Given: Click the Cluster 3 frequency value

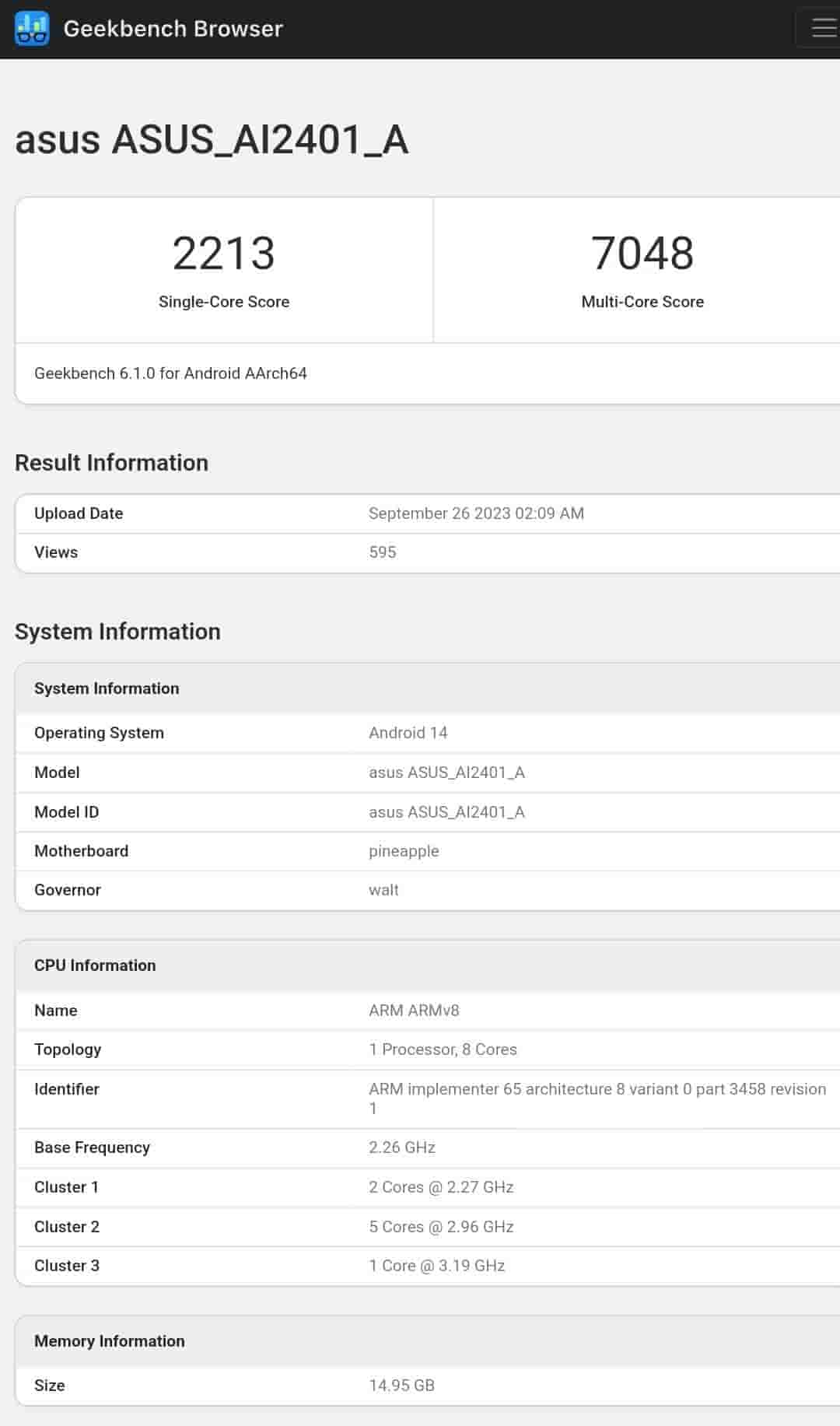Looking at the screenshot, I should pyautogui.click(x=436, y=1266).
